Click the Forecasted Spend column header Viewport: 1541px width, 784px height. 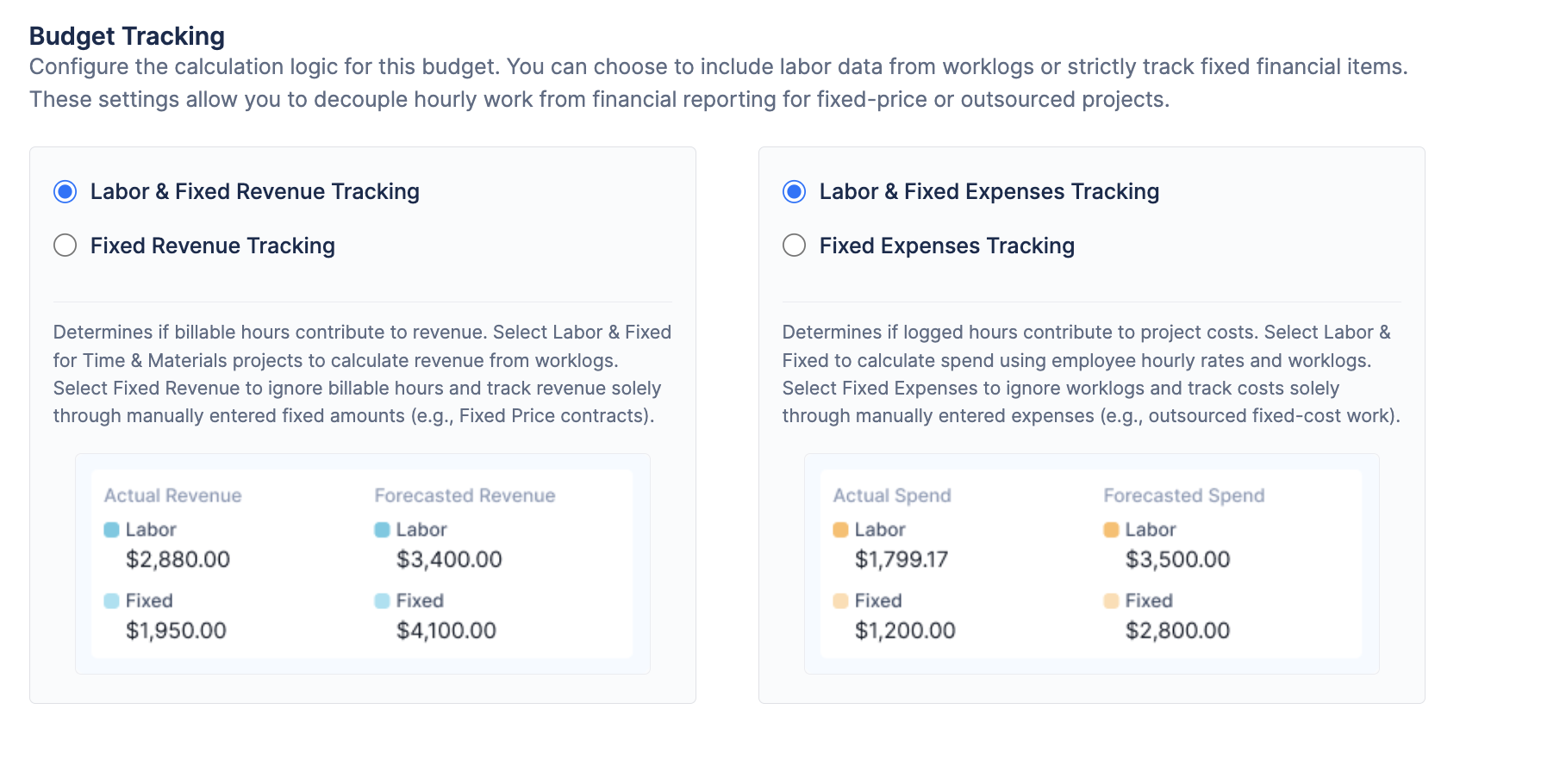click(1183, 495)
